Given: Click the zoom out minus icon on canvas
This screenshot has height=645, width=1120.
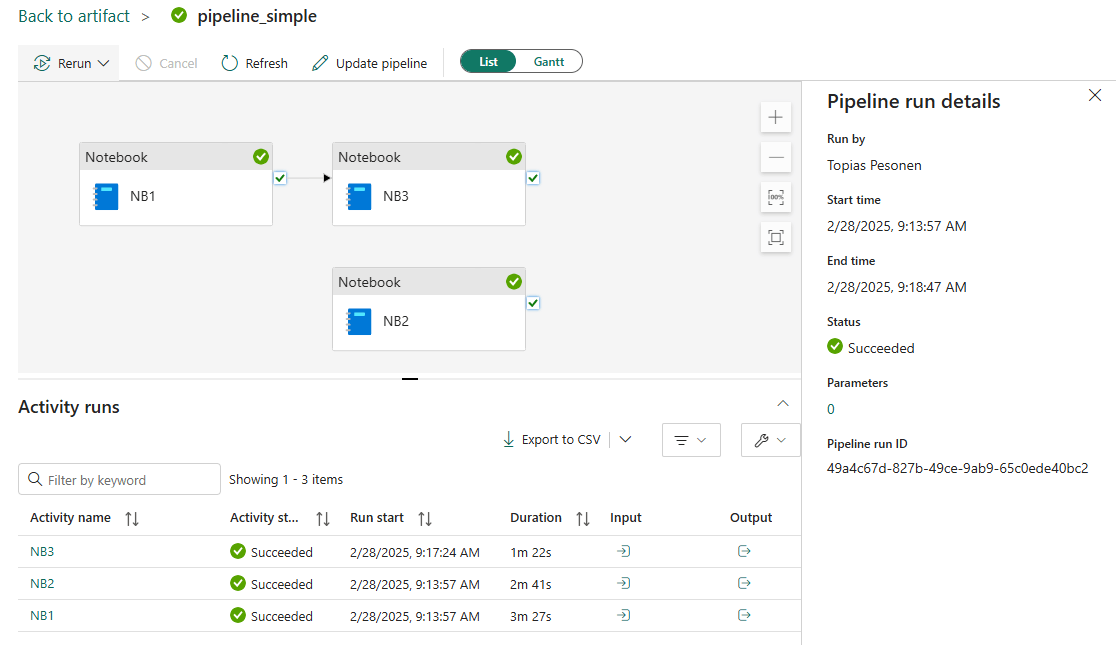Looking at the screenshot, I should click(775, 157).
